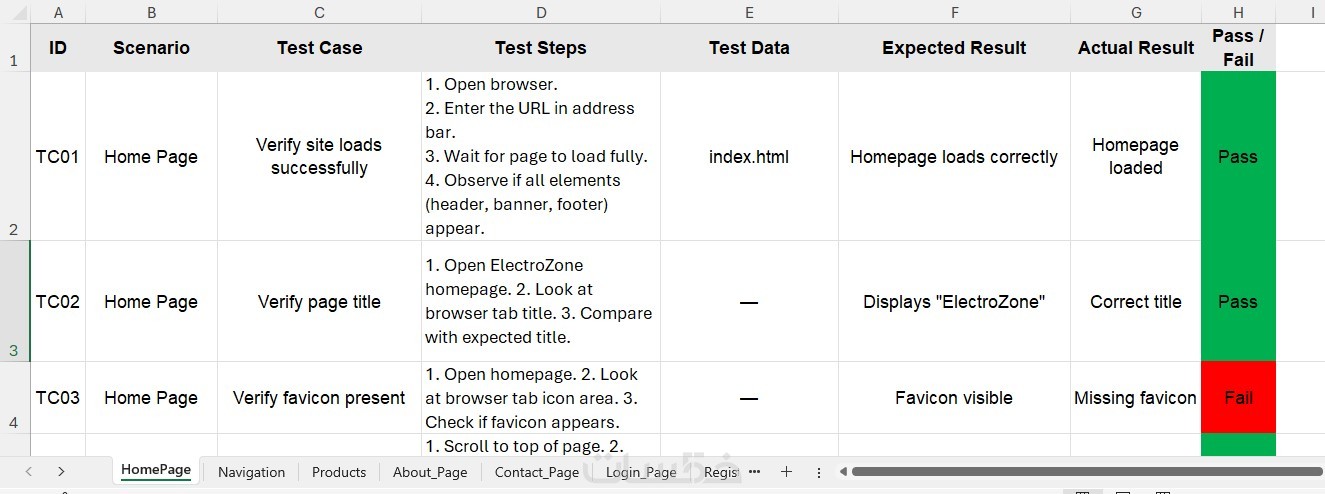Switch to the Navigation sheet tab
Viewport: 1325px width, 494px height.
[251, 472]
